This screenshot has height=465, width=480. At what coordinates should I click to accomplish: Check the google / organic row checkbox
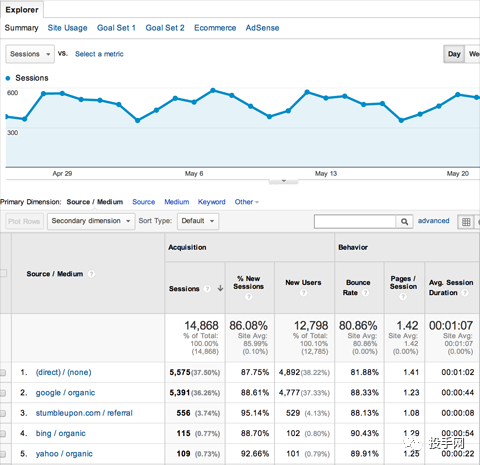[3, 393]
